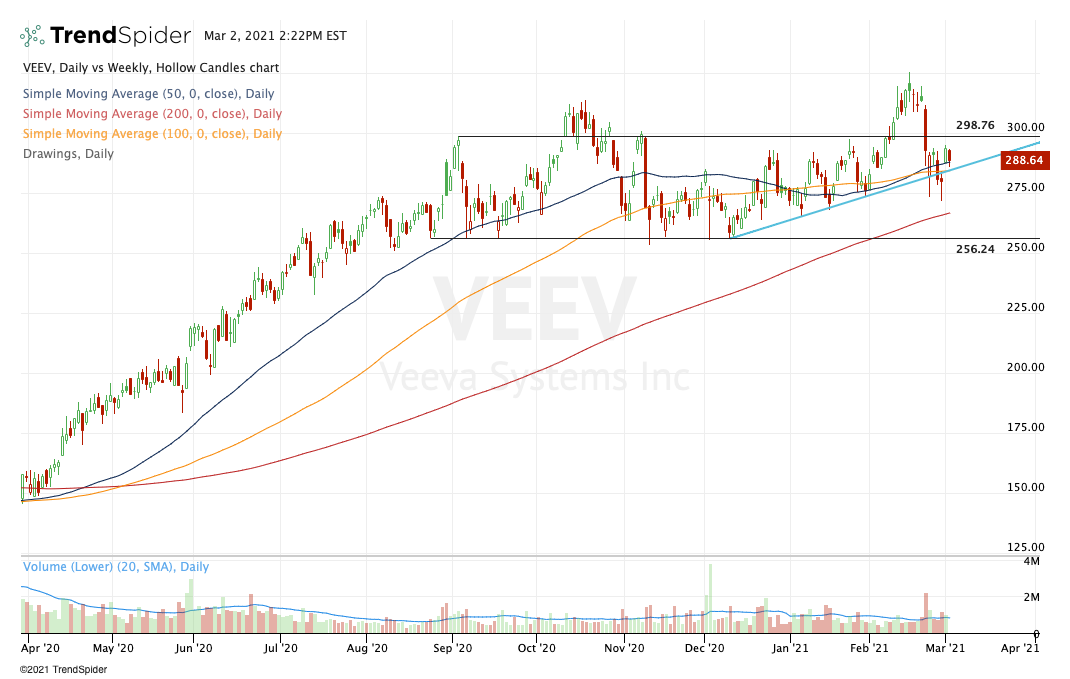Expand the Volume (Lower) indicator label
The height and width of the screenshot is (679, 1070).
pyautogui.click(x=116, y=567)
